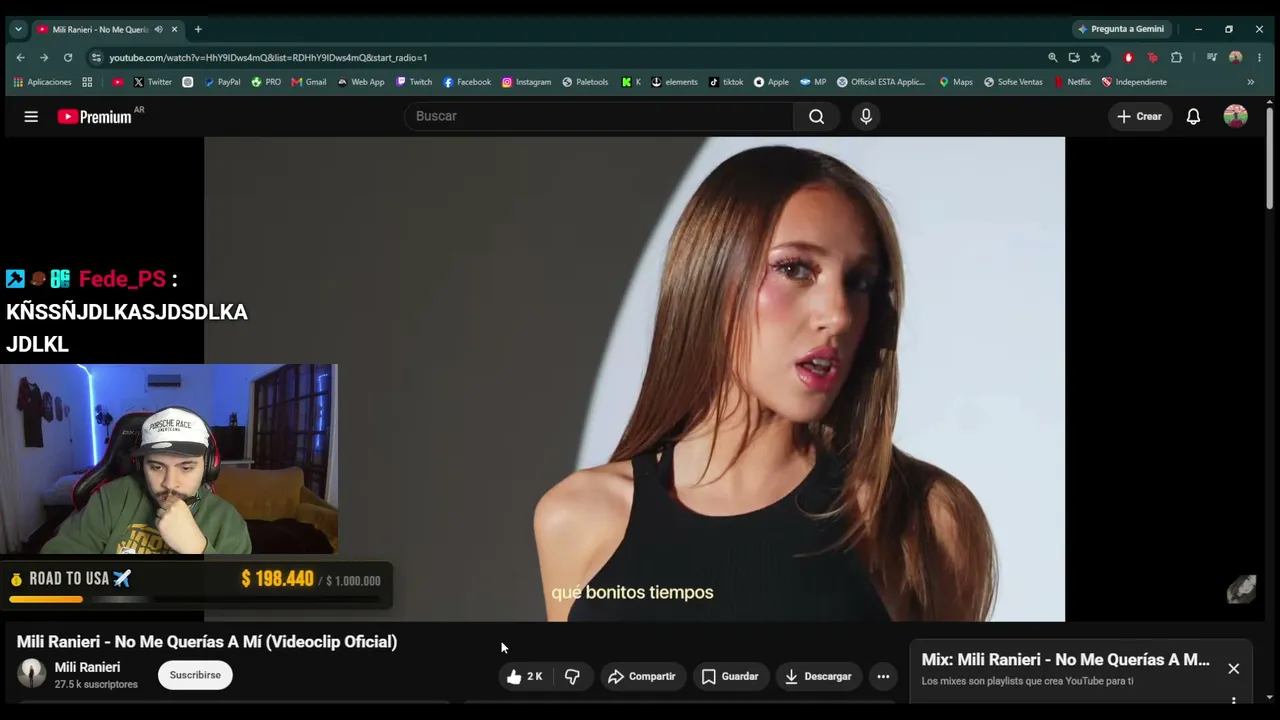Viewport: 1280px width, 720px height.
Task: Open browser zoom magnifier in address bar
Action: [x=1052, y=58]
